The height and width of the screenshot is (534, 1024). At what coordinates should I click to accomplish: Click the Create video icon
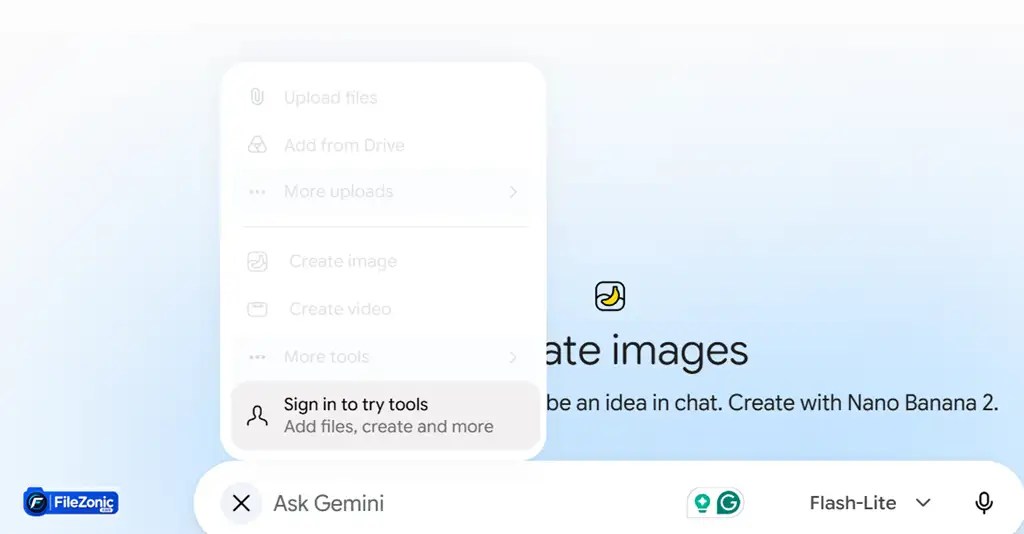pos(257,309)
